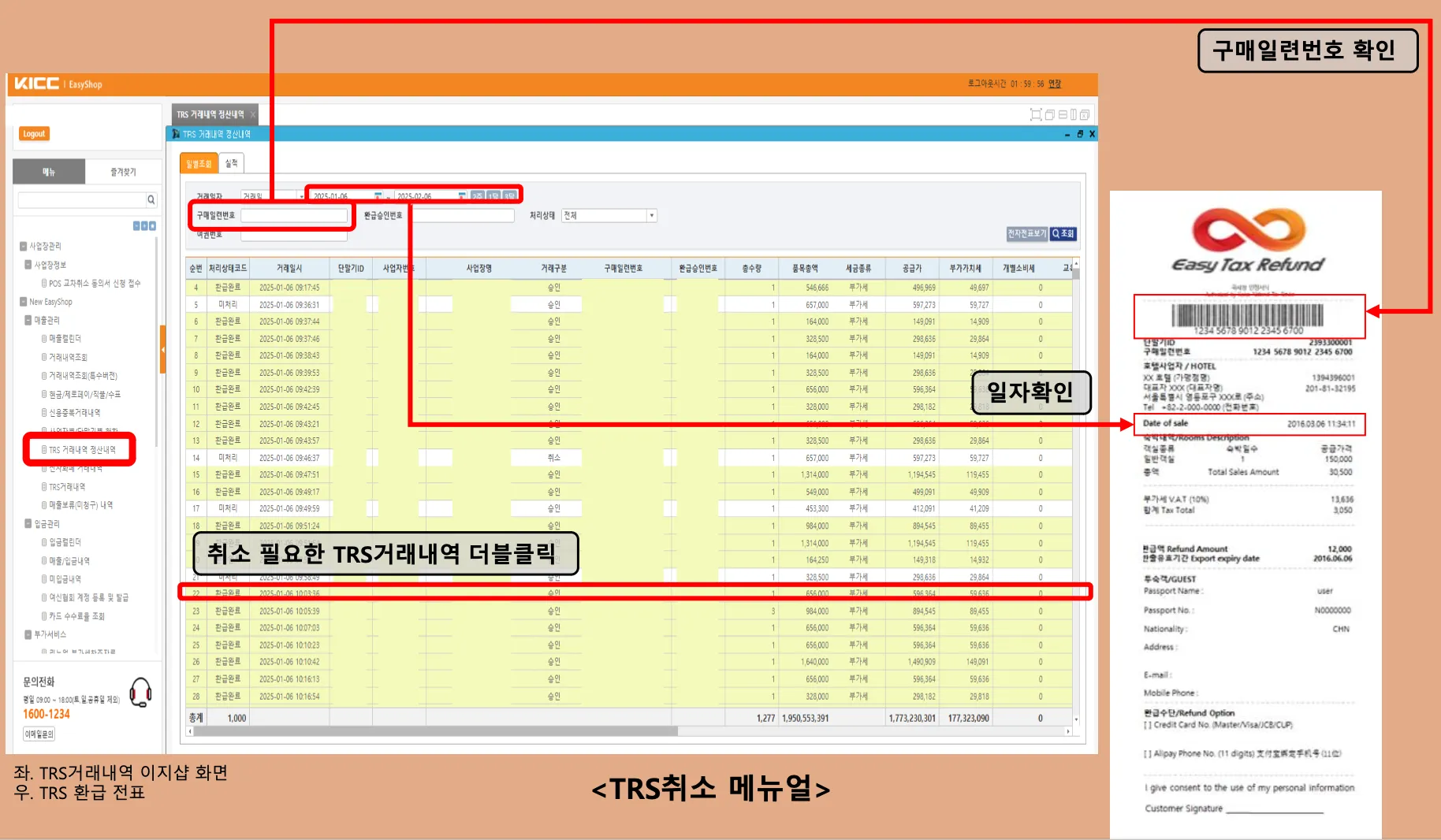The width and height of the screenshot is (1441, 840).
Task: Click the 1달 quick date range button
Action: (493, 195)
